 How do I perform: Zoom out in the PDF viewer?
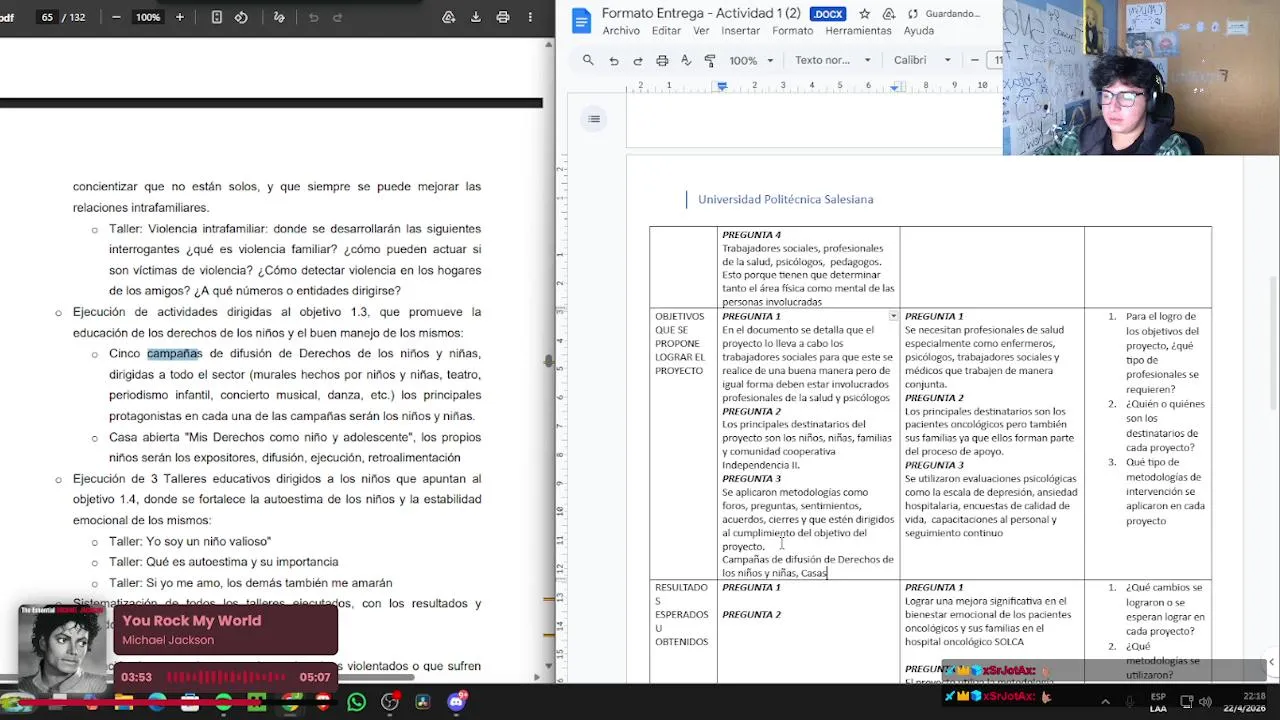click(116, 17)
